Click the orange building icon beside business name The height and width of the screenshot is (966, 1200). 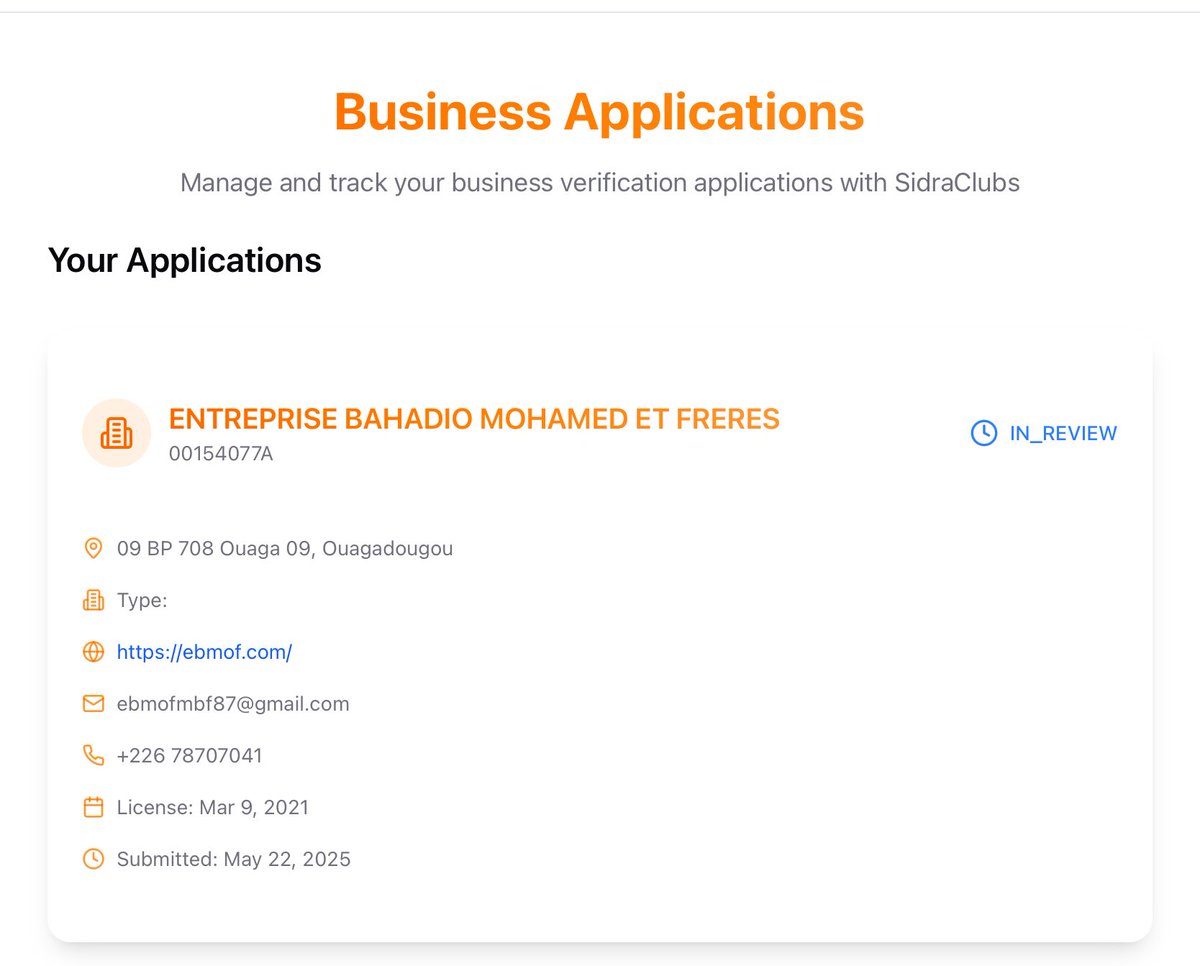pos(116,433)
